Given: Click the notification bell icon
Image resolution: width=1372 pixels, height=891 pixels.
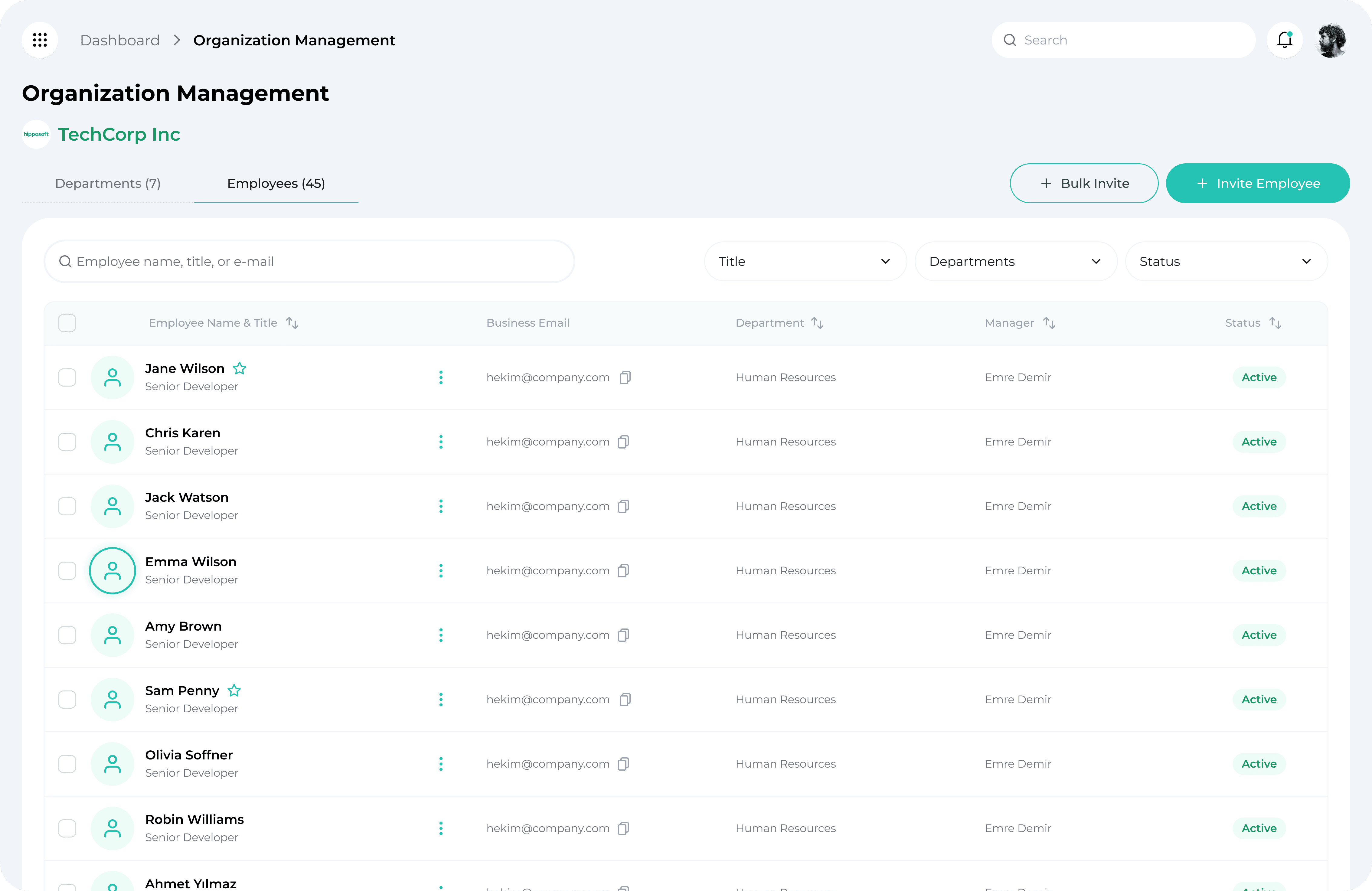Looking at the screenshot, I should tap(1284, 40).
